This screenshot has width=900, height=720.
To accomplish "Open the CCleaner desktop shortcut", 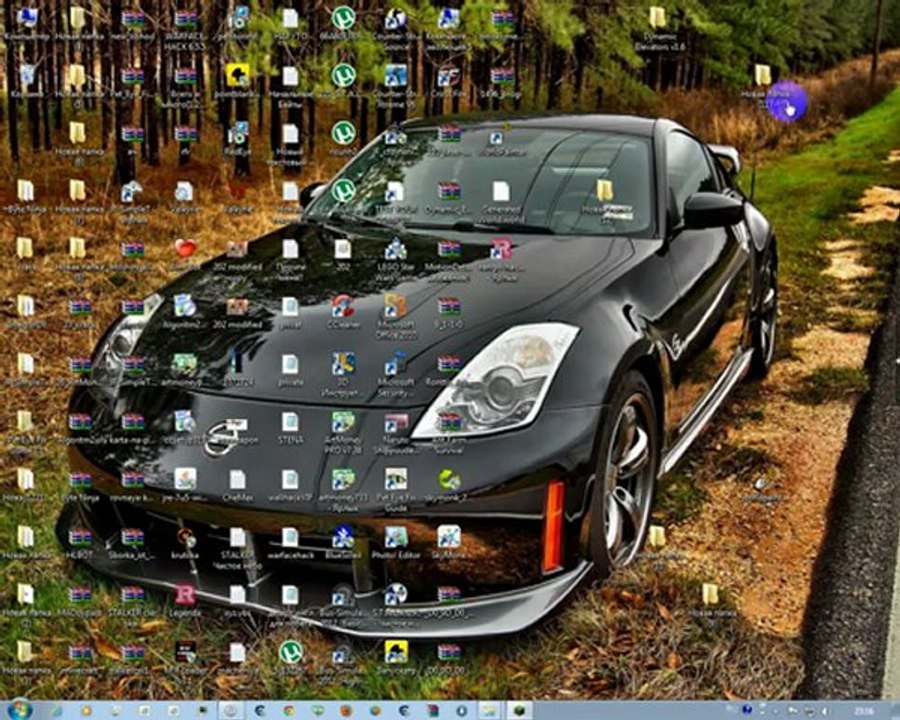I will (342, 306).
